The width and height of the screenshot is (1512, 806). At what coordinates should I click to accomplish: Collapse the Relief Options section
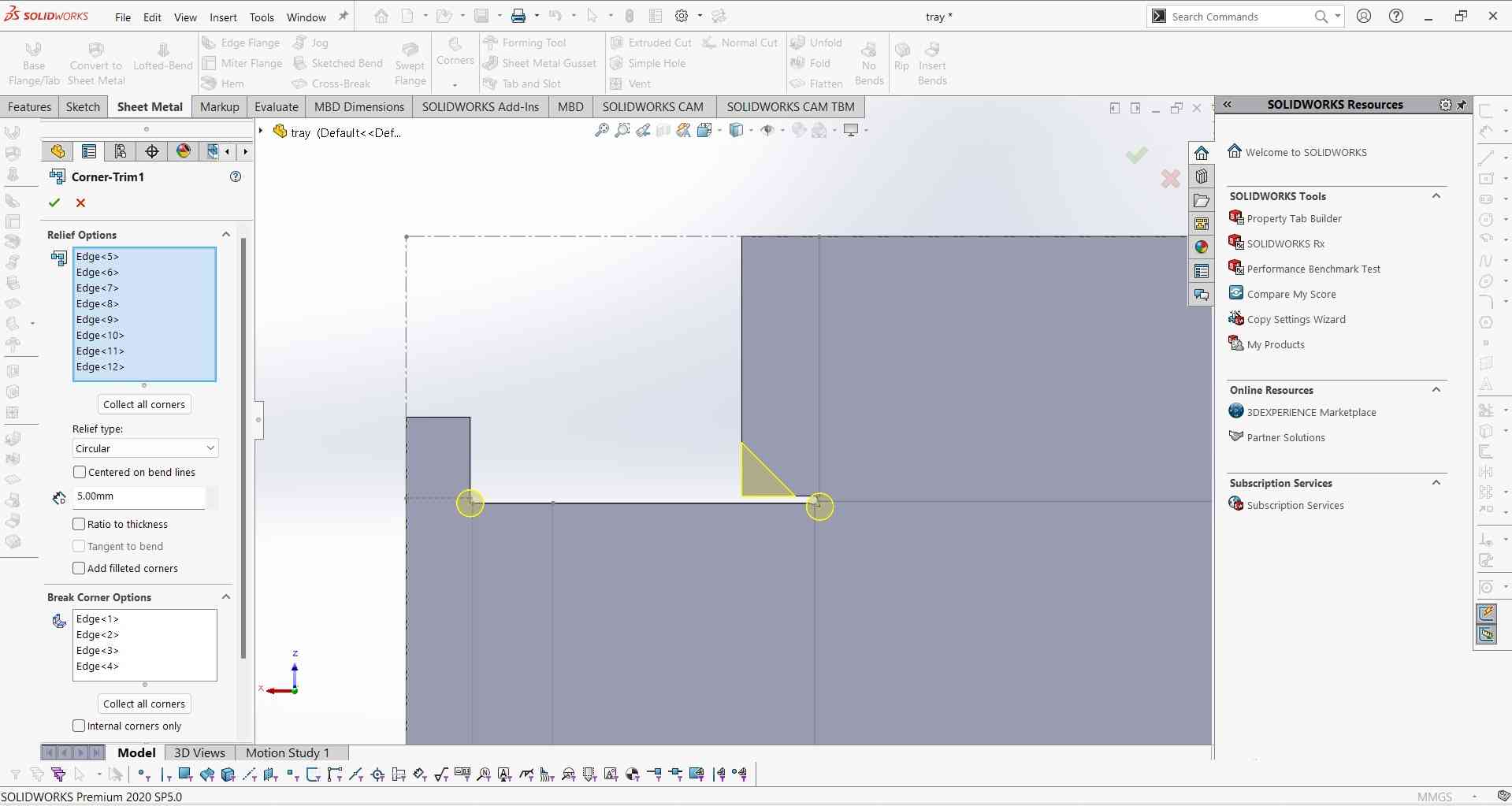point(225,235)
